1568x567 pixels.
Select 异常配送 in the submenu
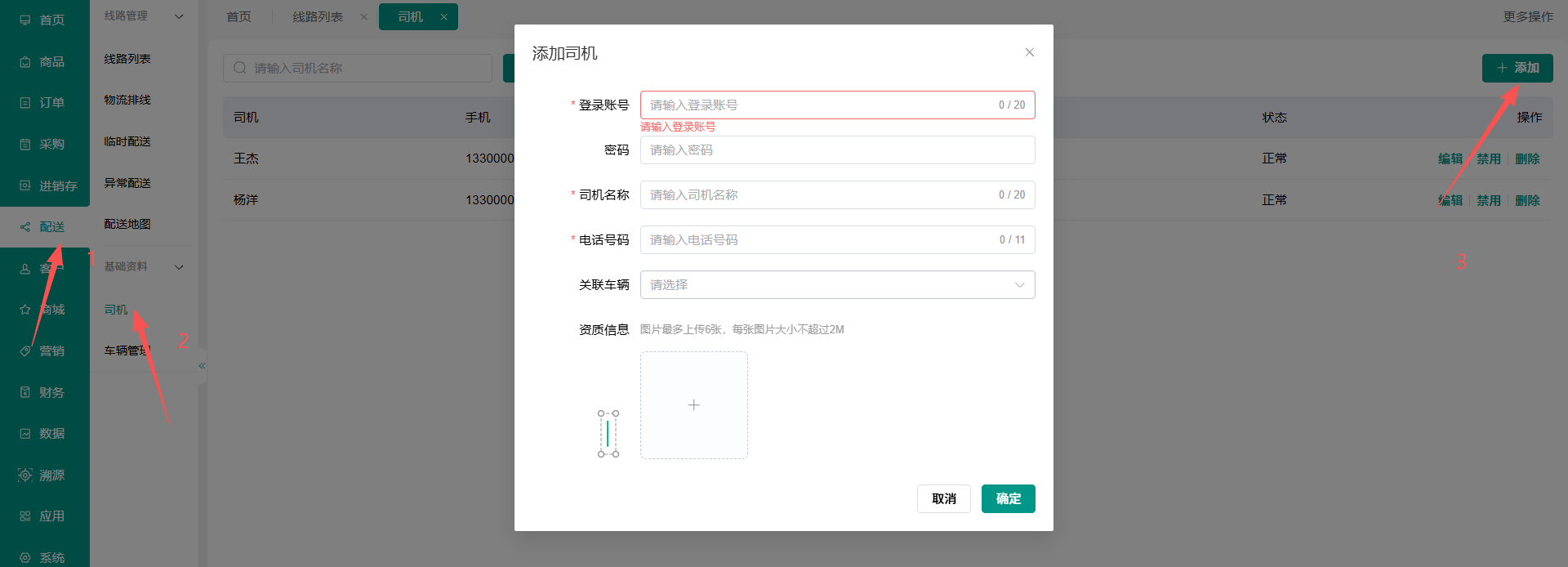[127, 183]
